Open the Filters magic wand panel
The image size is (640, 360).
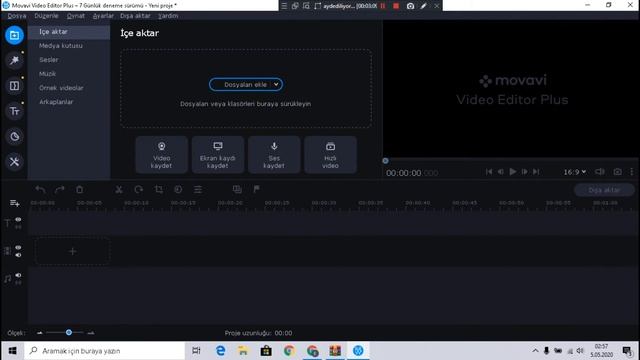14,60
